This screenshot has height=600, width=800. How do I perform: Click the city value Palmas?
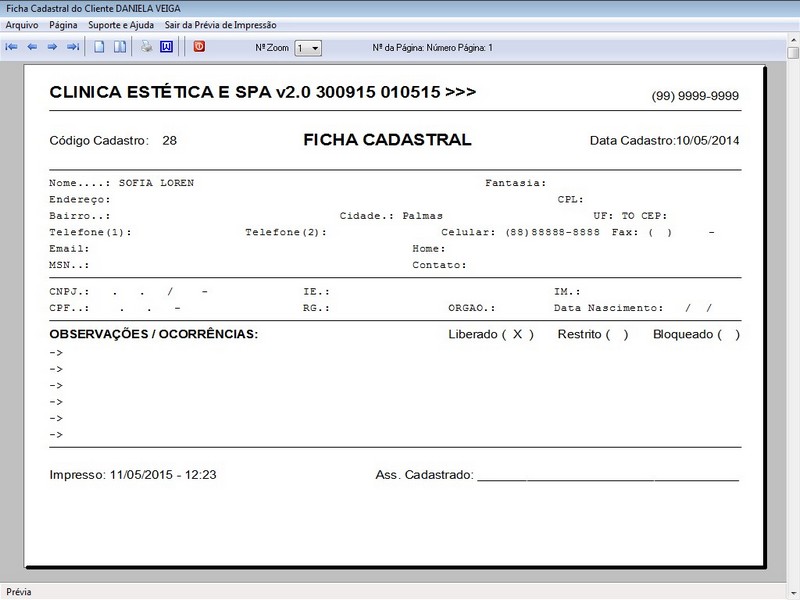coord(422,216)
